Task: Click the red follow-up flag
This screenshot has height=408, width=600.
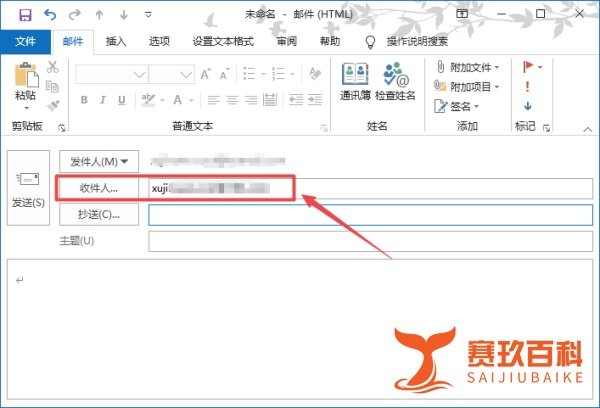Action: pyautogui.click(x=528, y=67)
